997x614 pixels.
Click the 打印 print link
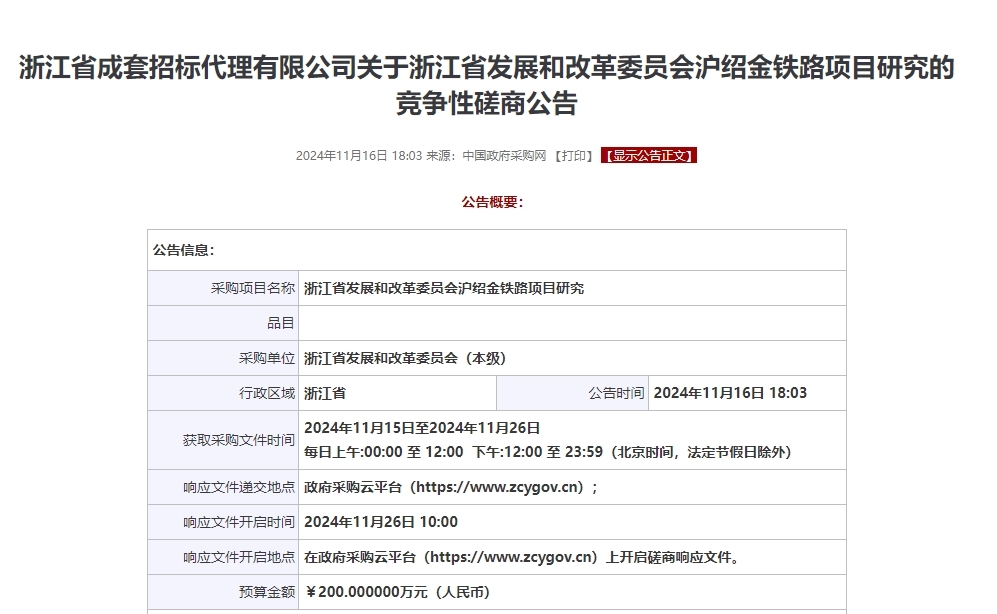coord(574,156)
